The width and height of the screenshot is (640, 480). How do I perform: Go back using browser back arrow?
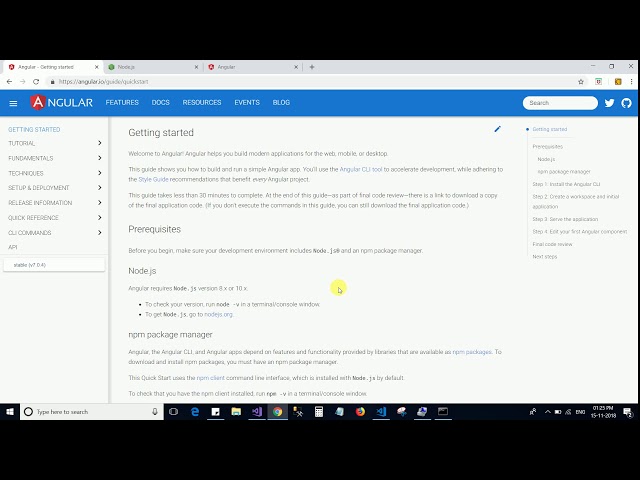[x=9, y=82]
